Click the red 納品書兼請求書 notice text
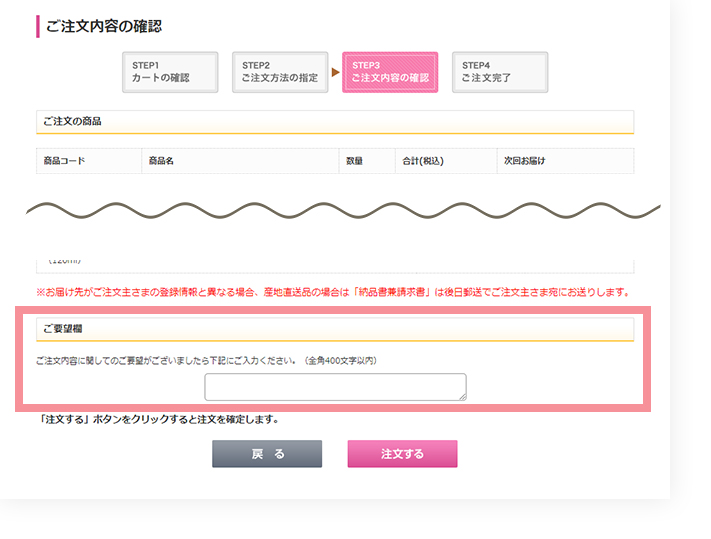711x539 pixels. coord(331,292)
